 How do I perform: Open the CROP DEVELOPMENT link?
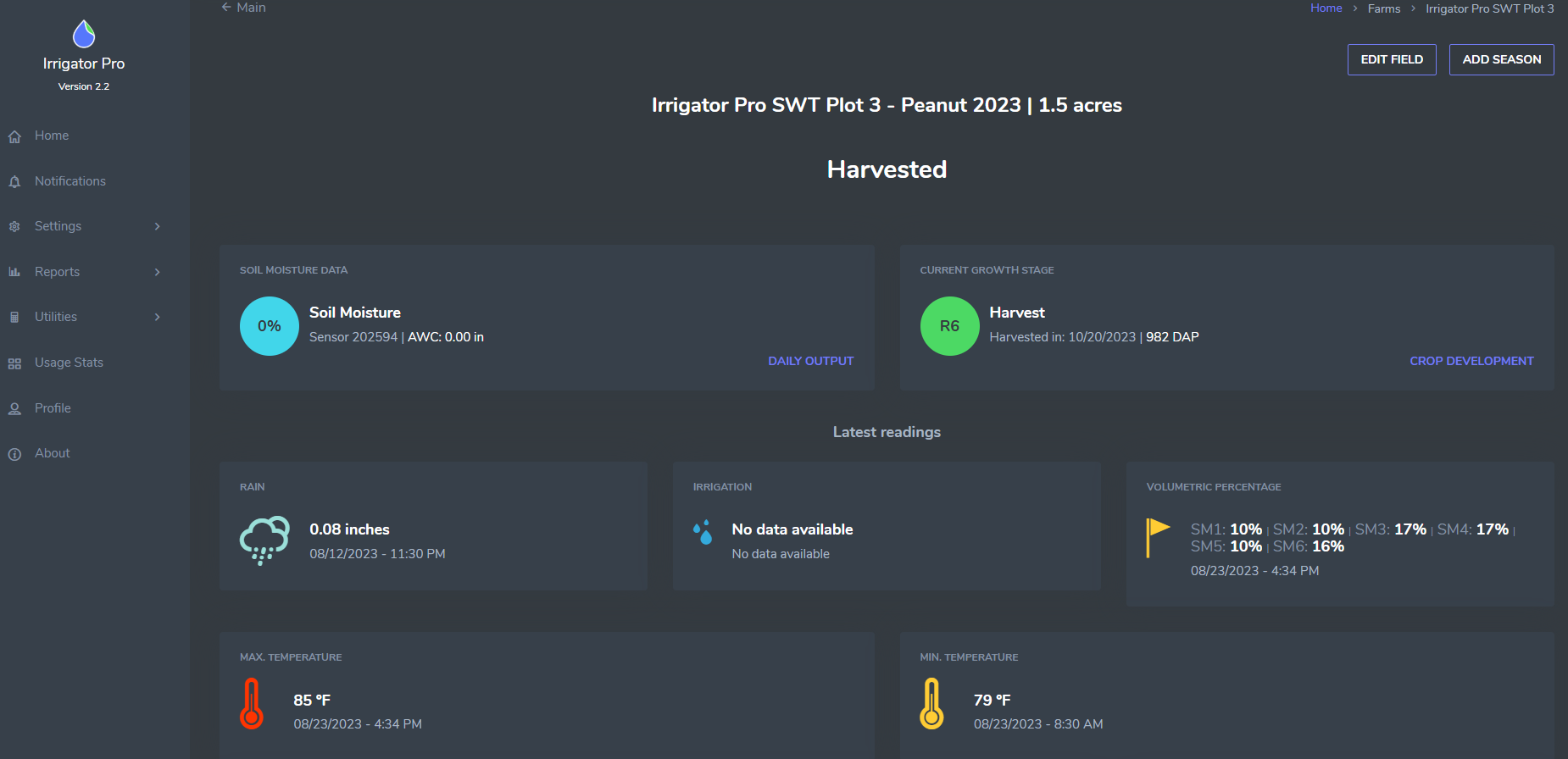click(x=1471, y=361)
